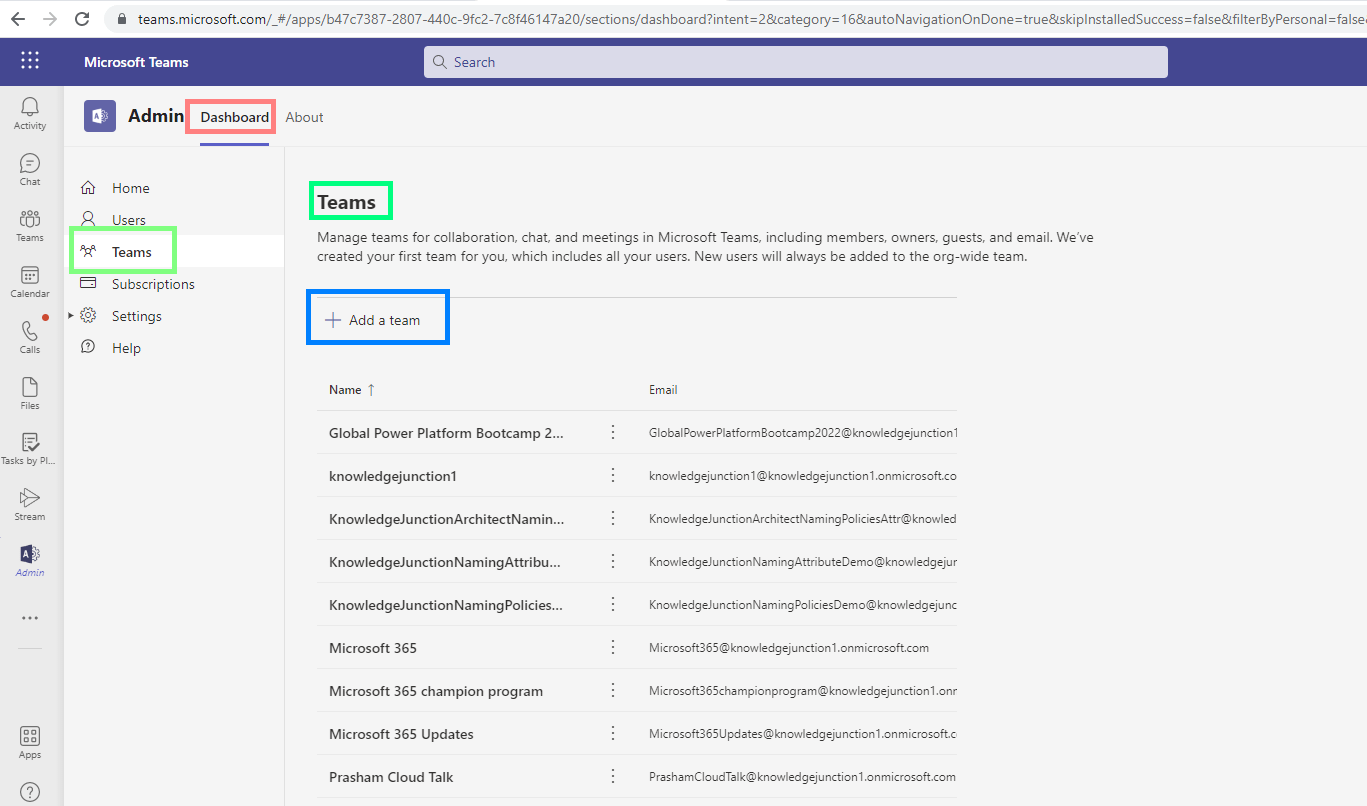The width and height of the screenshot is (1367, 806).
Task: Click the Teams search box
Action: pos(795,62)
